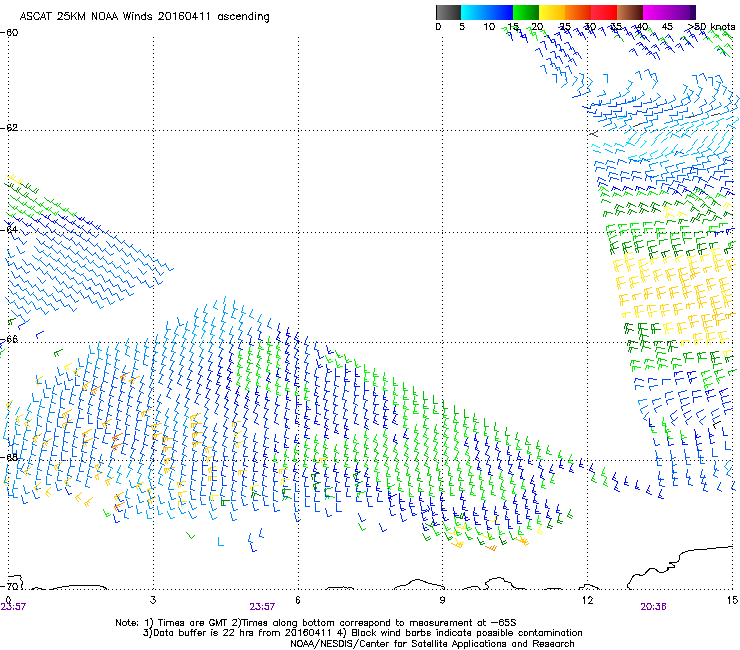Click the longitude 12 axis label
This screenshot has width=740, height=650.
tap(587, 600)
